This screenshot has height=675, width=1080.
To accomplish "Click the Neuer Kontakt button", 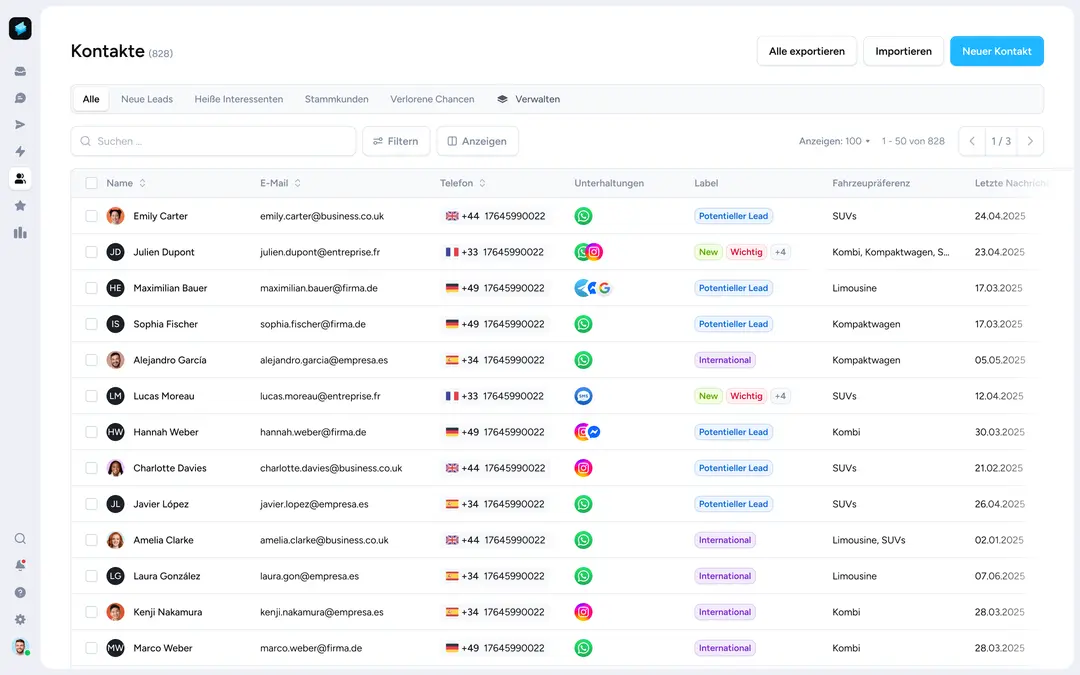I will 996,51.
